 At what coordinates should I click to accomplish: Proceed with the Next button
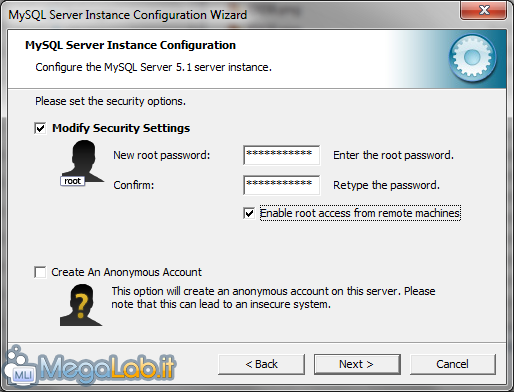(357, 364)
